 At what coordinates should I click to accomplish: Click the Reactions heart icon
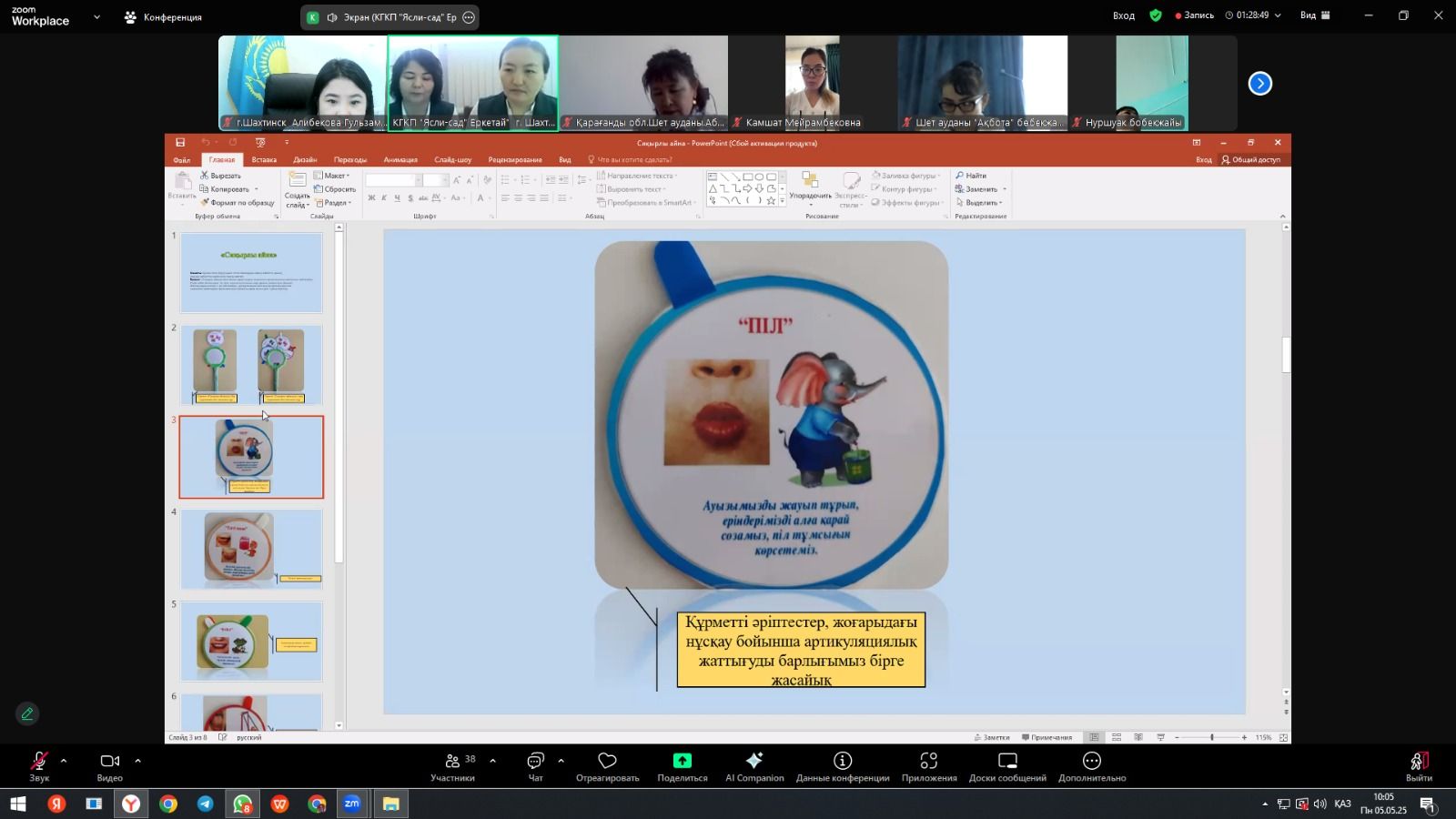[x=607, y=762]
